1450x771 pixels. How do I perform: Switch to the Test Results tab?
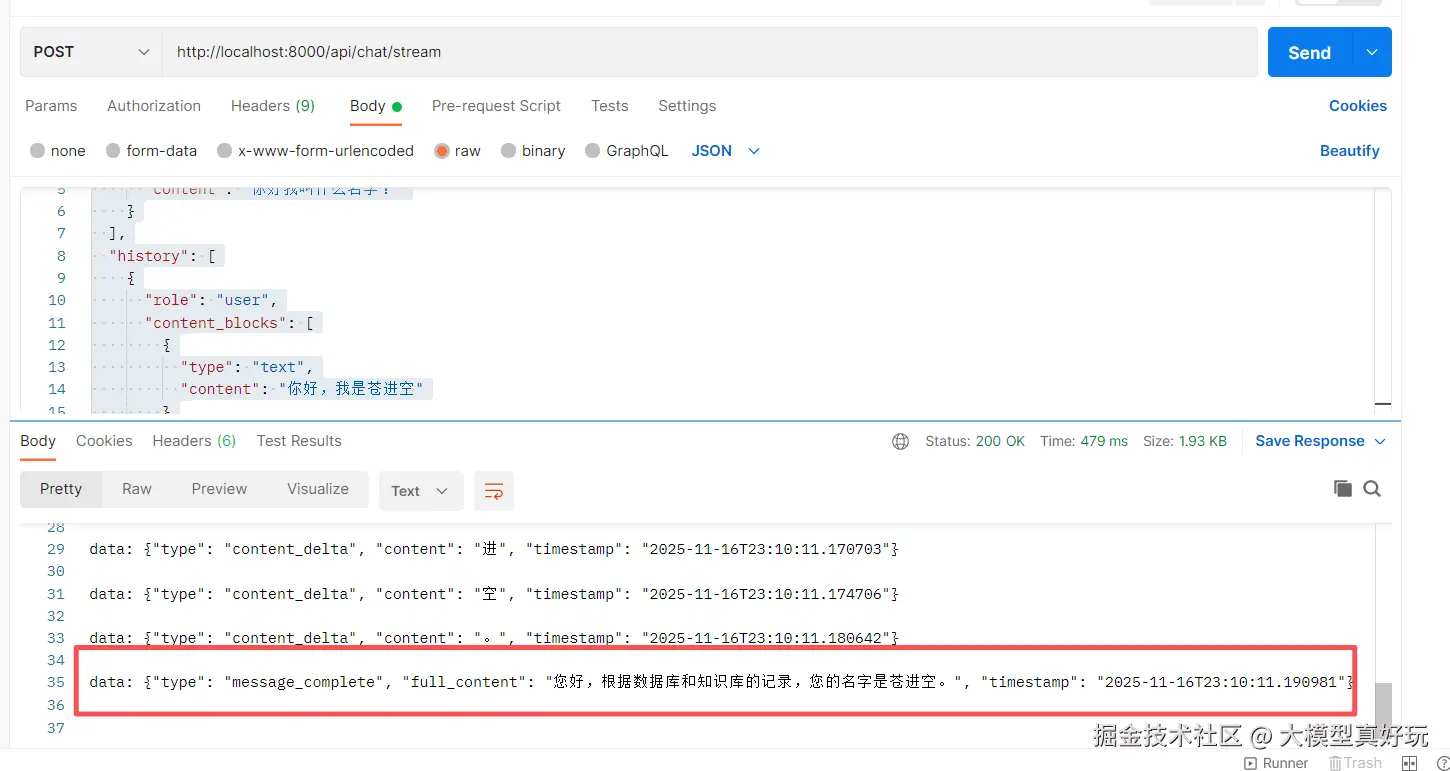click(299, 441)
